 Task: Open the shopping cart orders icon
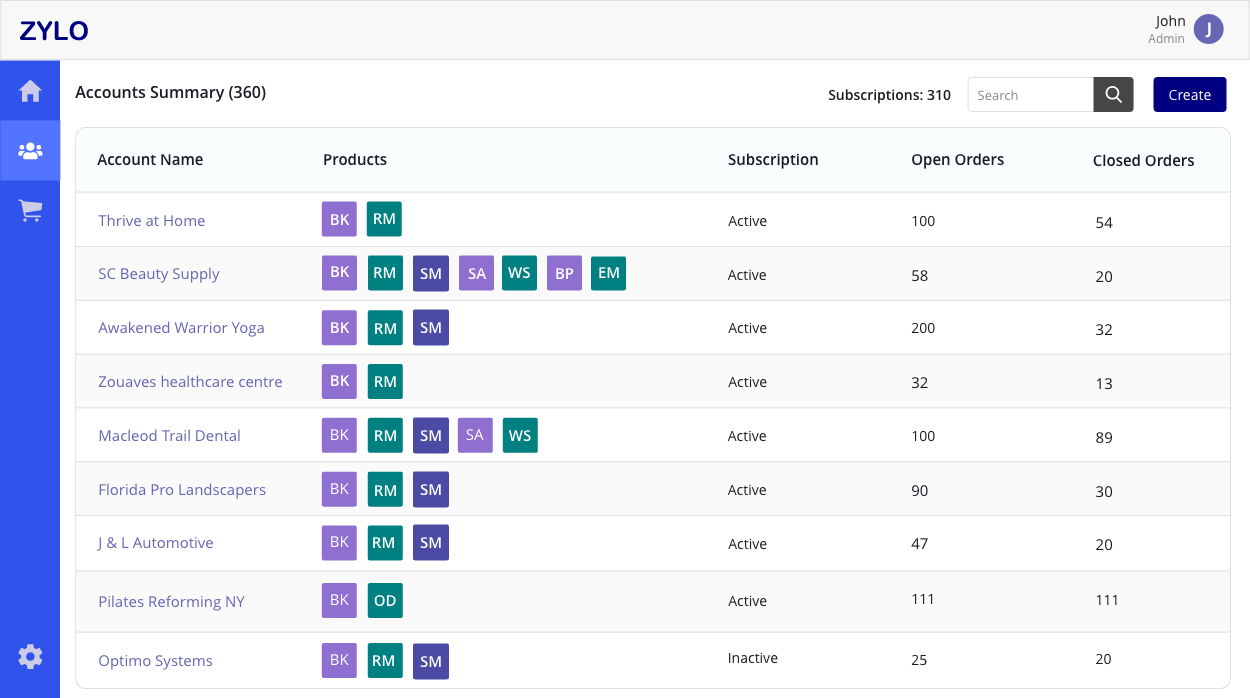[x=30, y=211]
